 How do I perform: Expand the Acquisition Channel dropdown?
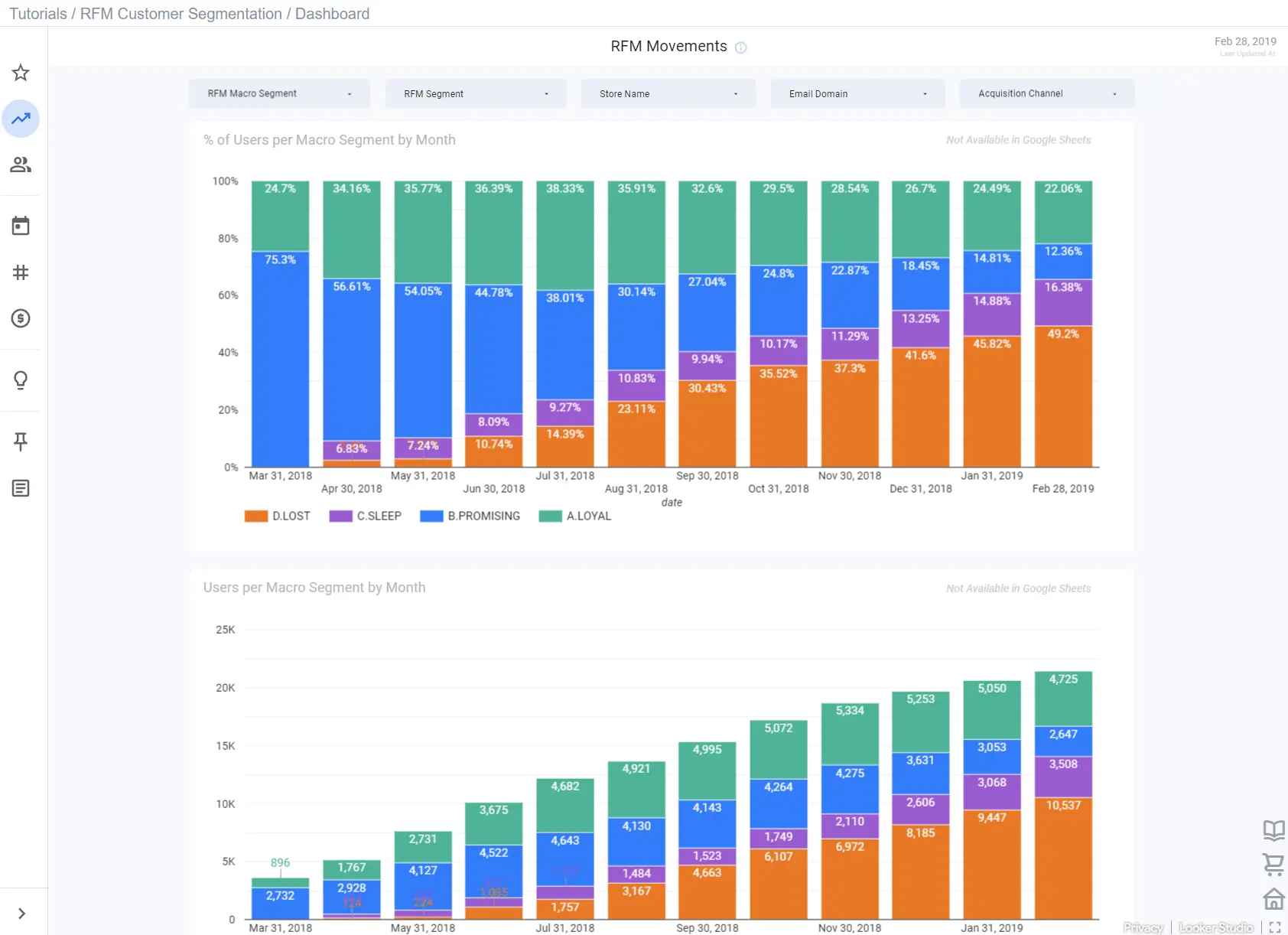tap(1047, 93)
